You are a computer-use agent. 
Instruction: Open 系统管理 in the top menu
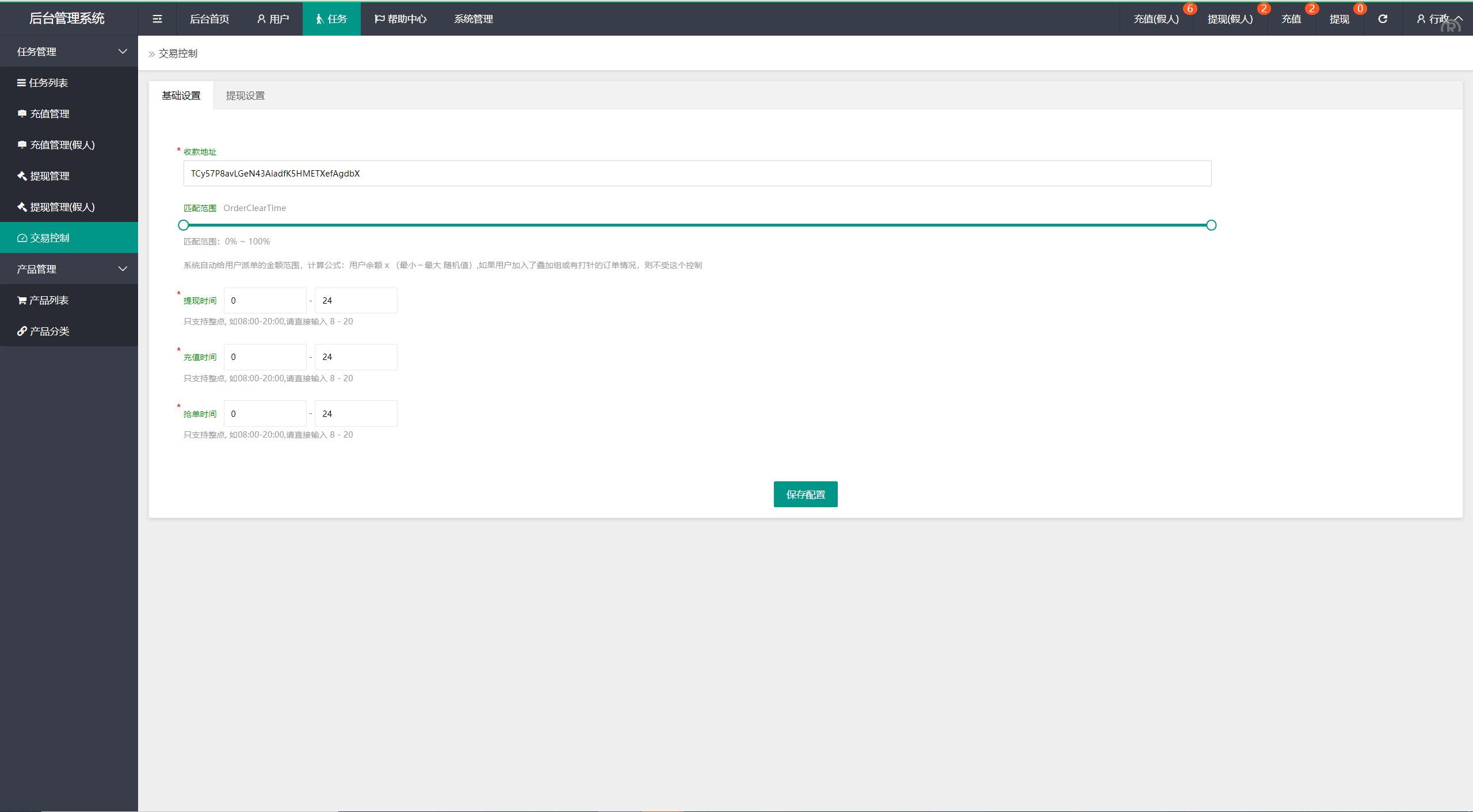[473, 19]
